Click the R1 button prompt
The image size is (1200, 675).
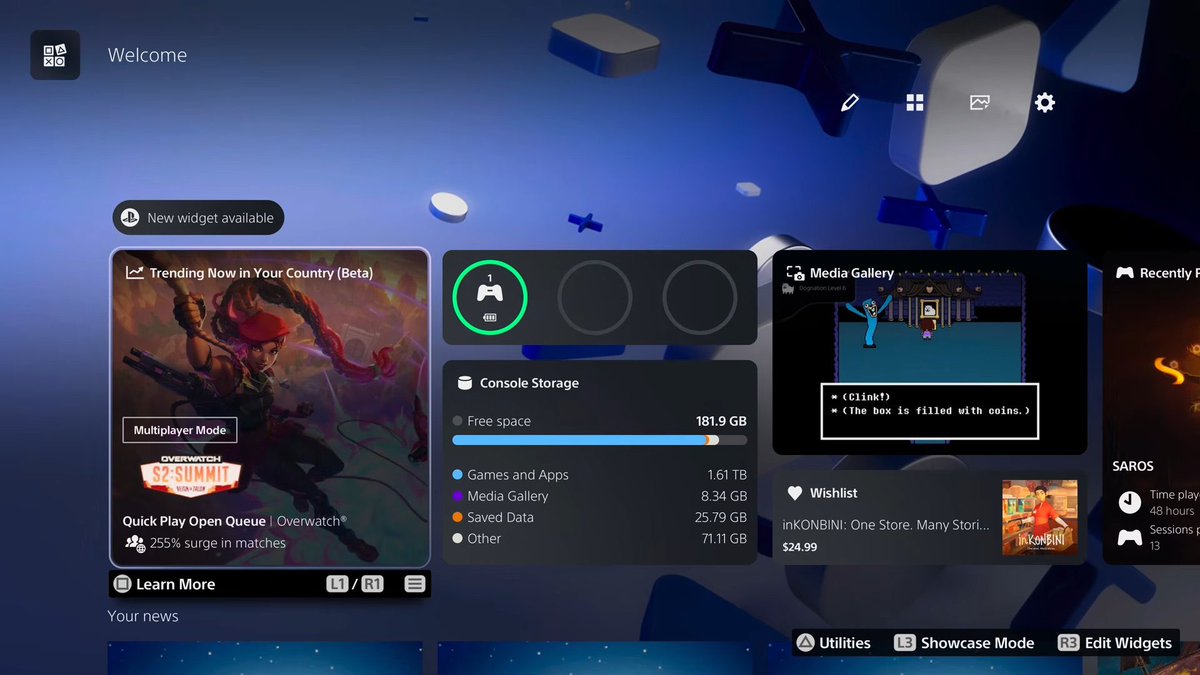coord(372,584)
